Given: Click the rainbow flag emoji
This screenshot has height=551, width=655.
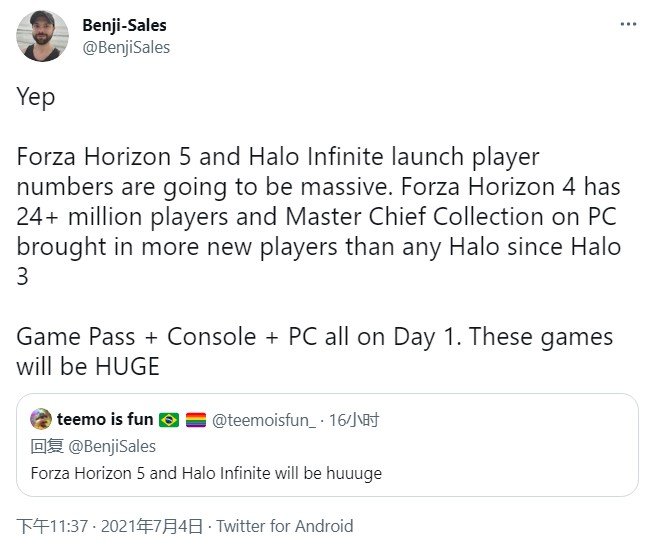Looking at the screenshot, I should click(196, 420).
